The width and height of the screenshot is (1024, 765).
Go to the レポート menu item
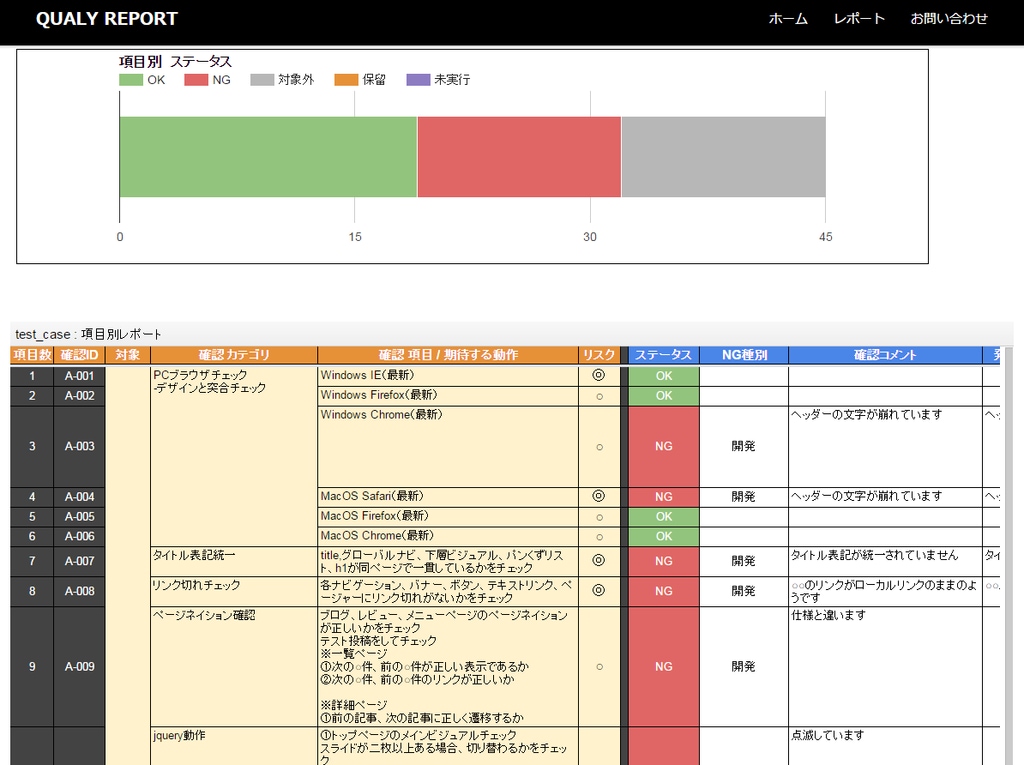[859, 19]
